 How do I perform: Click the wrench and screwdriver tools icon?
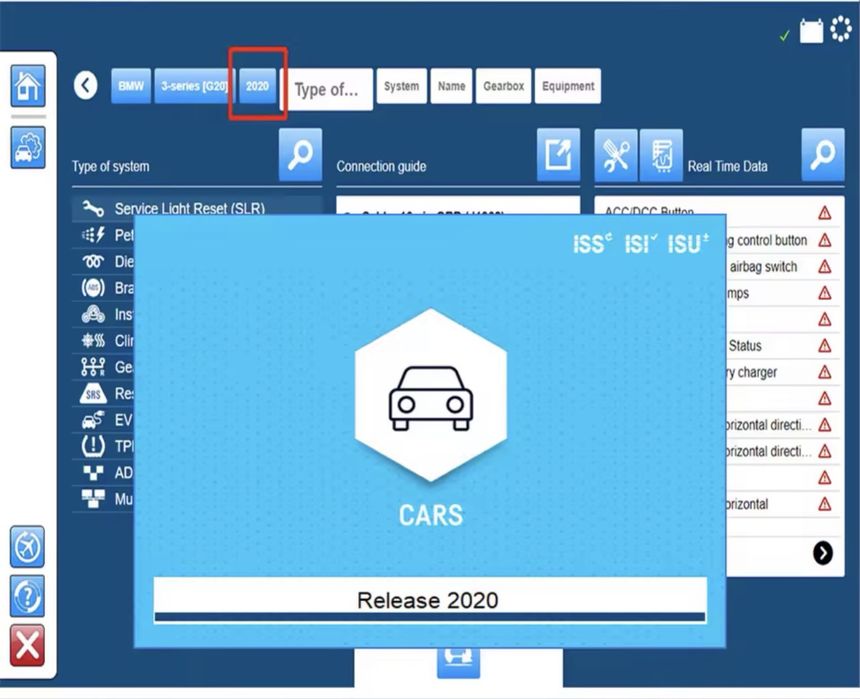[x=616, y=155]
